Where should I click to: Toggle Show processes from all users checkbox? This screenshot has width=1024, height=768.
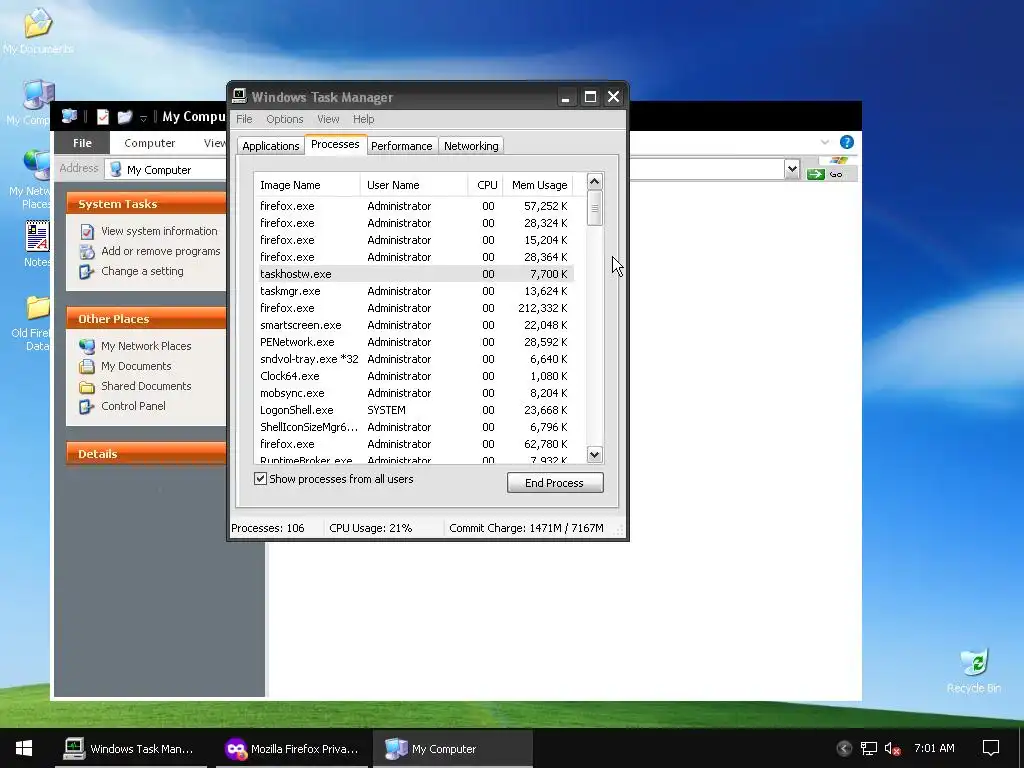point(261,479)
